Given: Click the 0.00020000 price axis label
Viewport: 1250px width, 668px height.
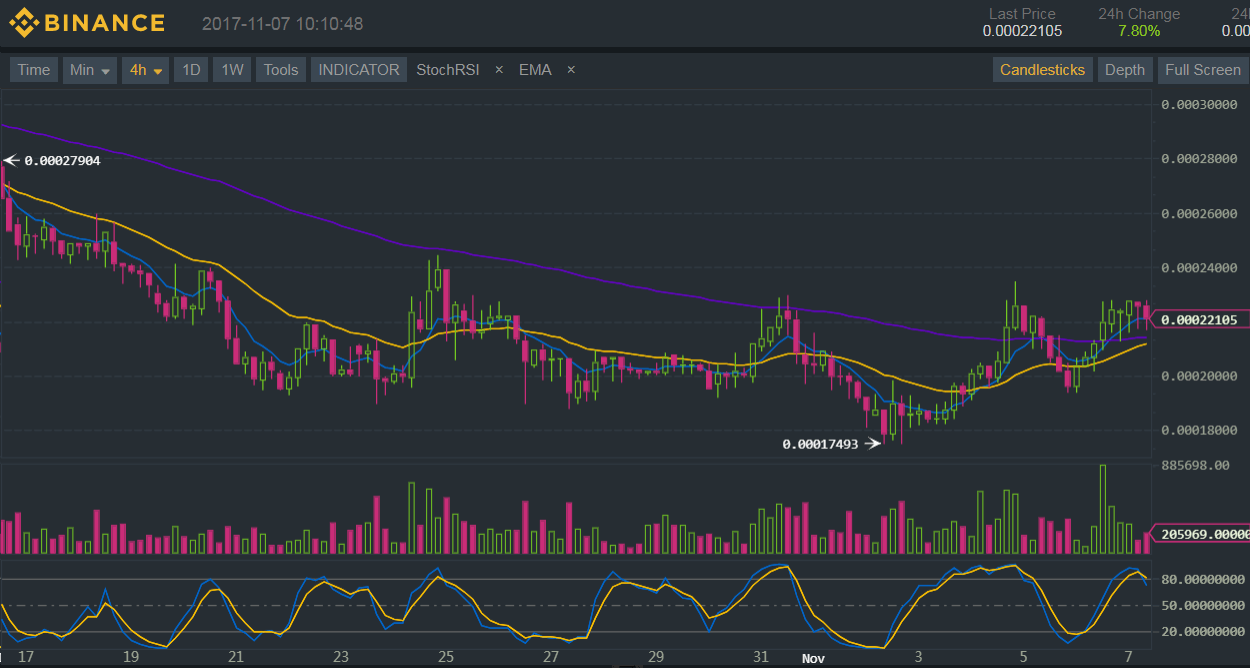Looking at the screenshot, I should (x=1200, y=376).
